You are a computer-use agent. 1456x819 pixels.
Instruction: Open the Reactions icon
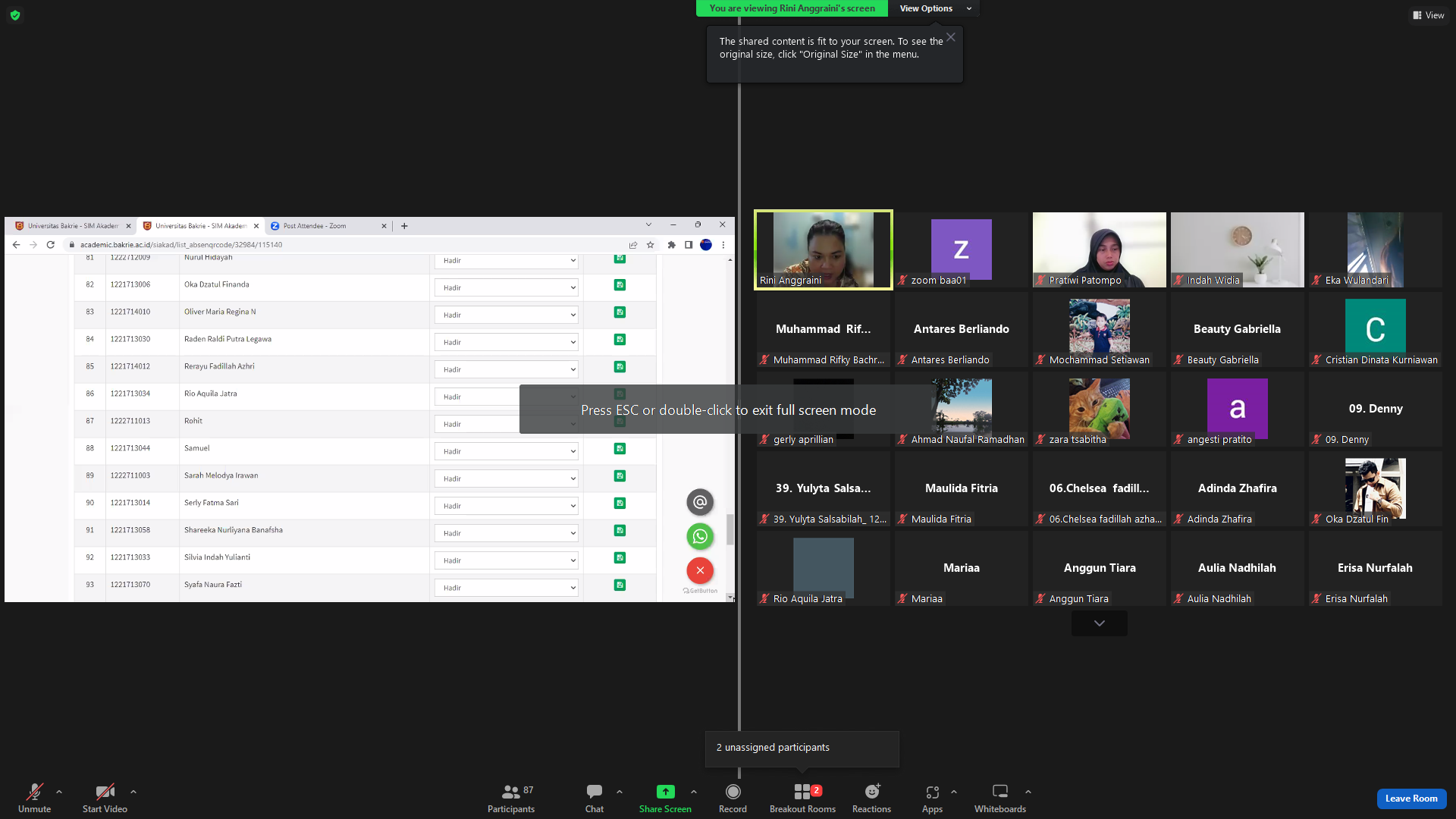click(x=872, y=792)
